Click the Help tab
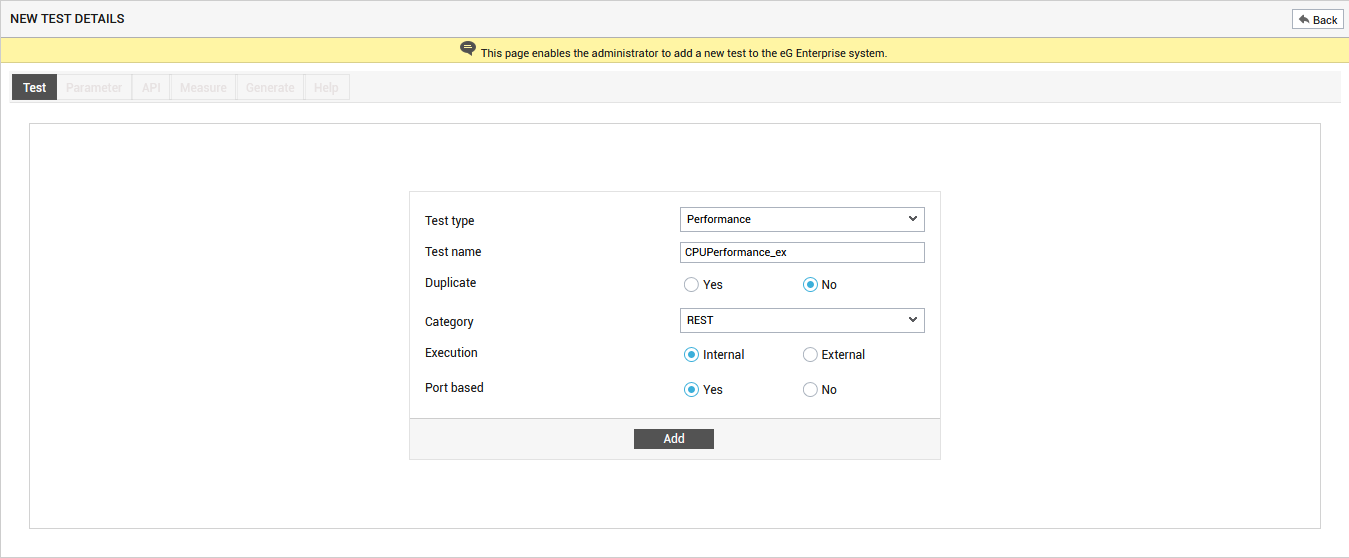1349x558 pixels. [x=326, y=88]
